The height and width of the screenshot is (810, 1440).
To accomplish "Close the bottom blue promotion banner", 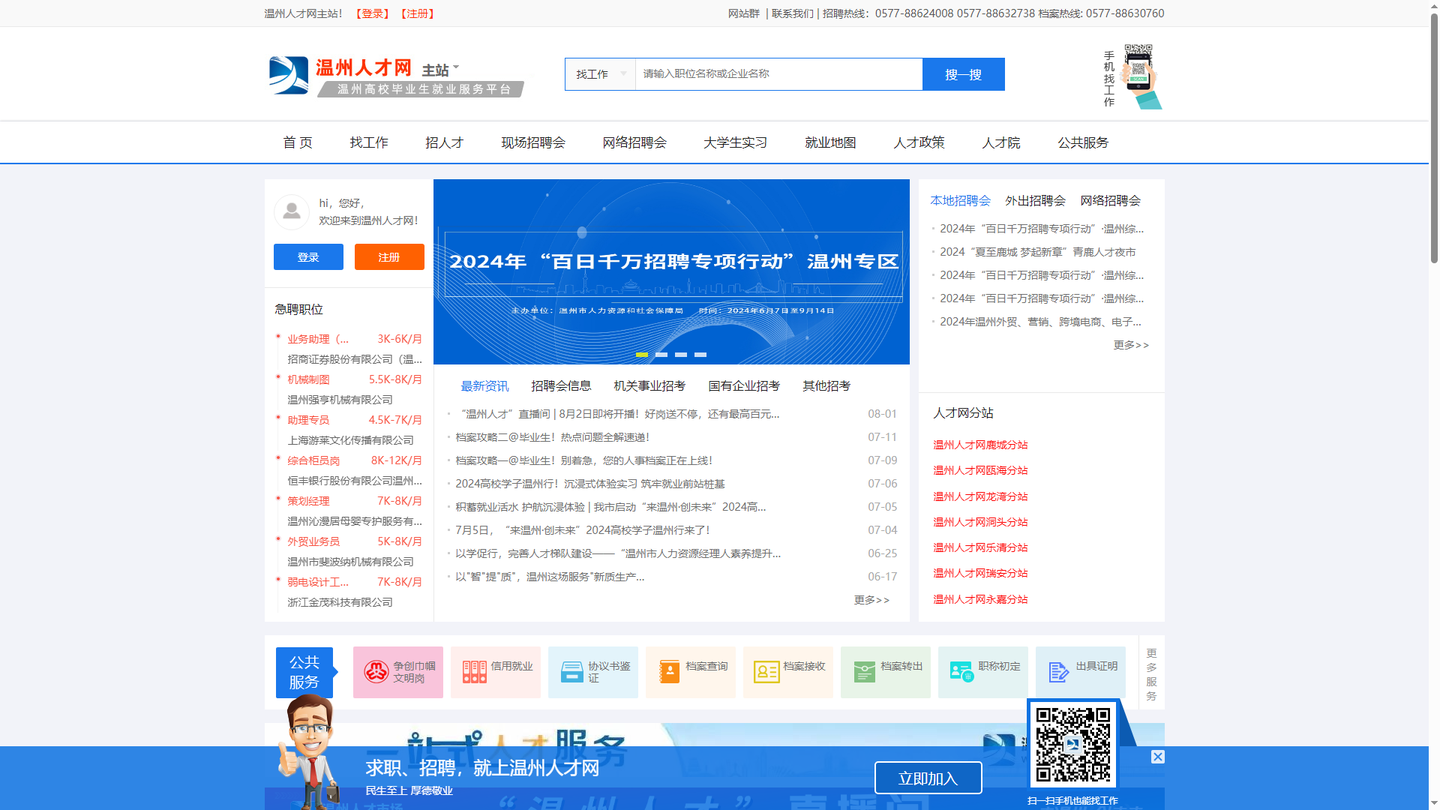I will pos(1157,757).
